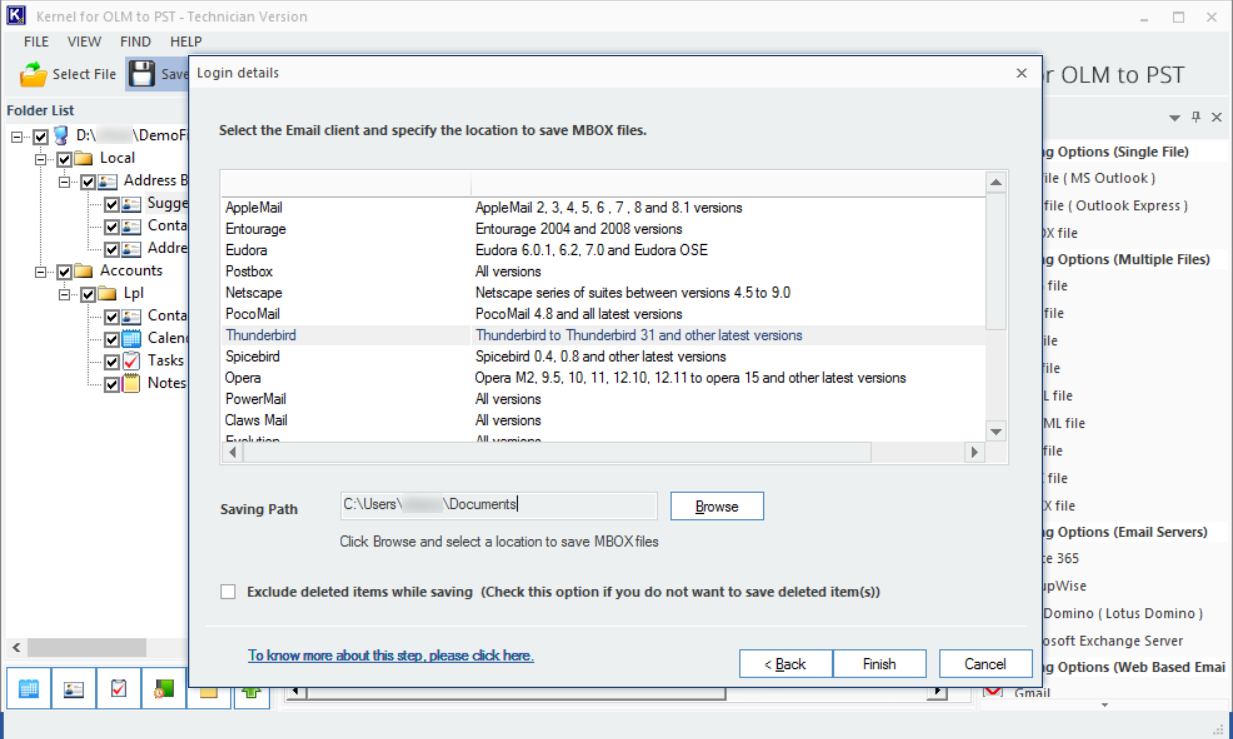Select Netscape in the email client list
The height and width of the screenshot is (739, 1233).
[x=603, y=293]
